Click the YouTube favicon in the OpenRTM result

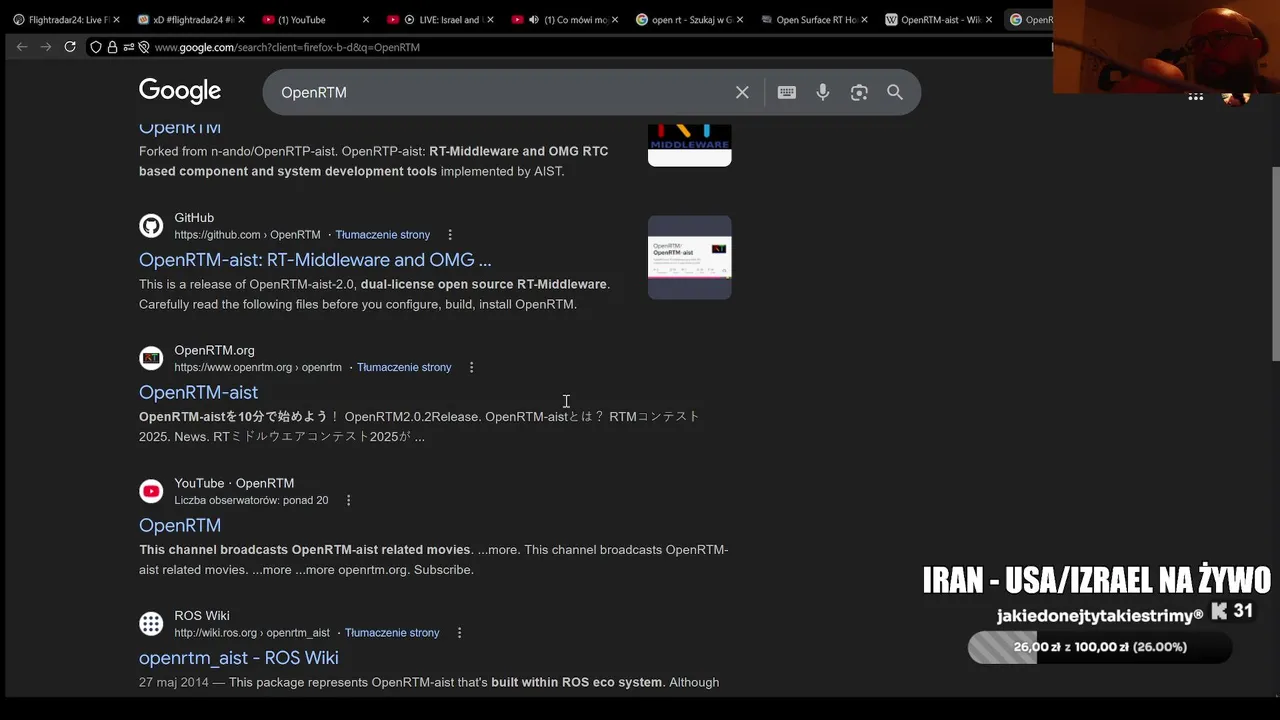(151, 491)
